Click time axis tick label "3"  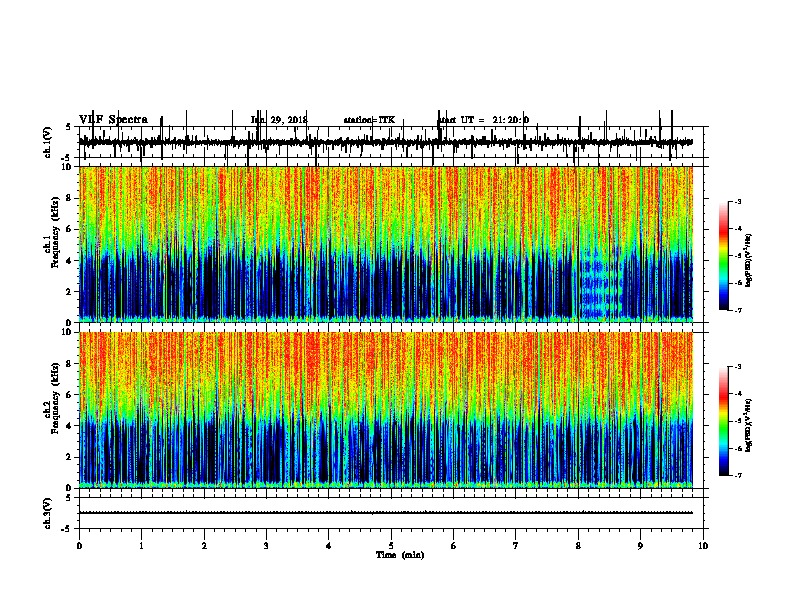pyautogui.click(x=266, y=545)
